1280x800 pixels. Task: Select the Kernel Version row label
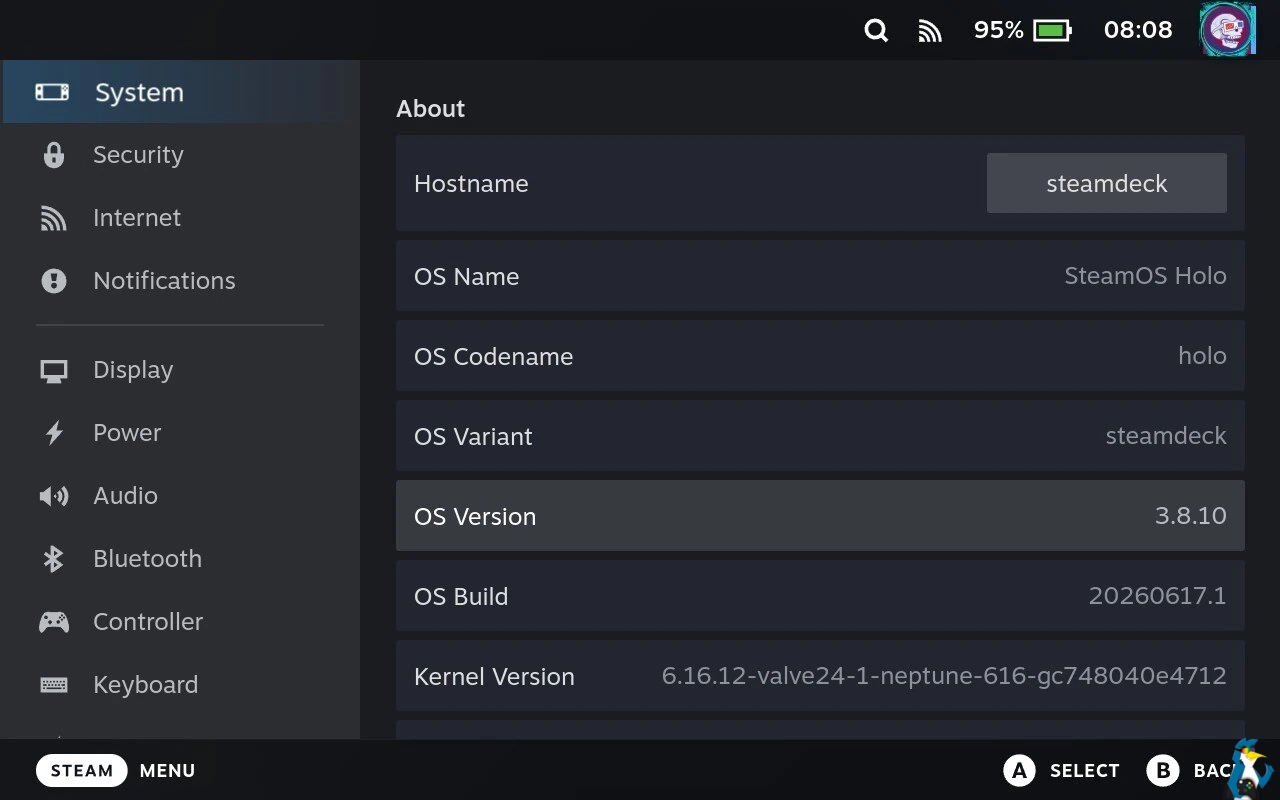494,677
